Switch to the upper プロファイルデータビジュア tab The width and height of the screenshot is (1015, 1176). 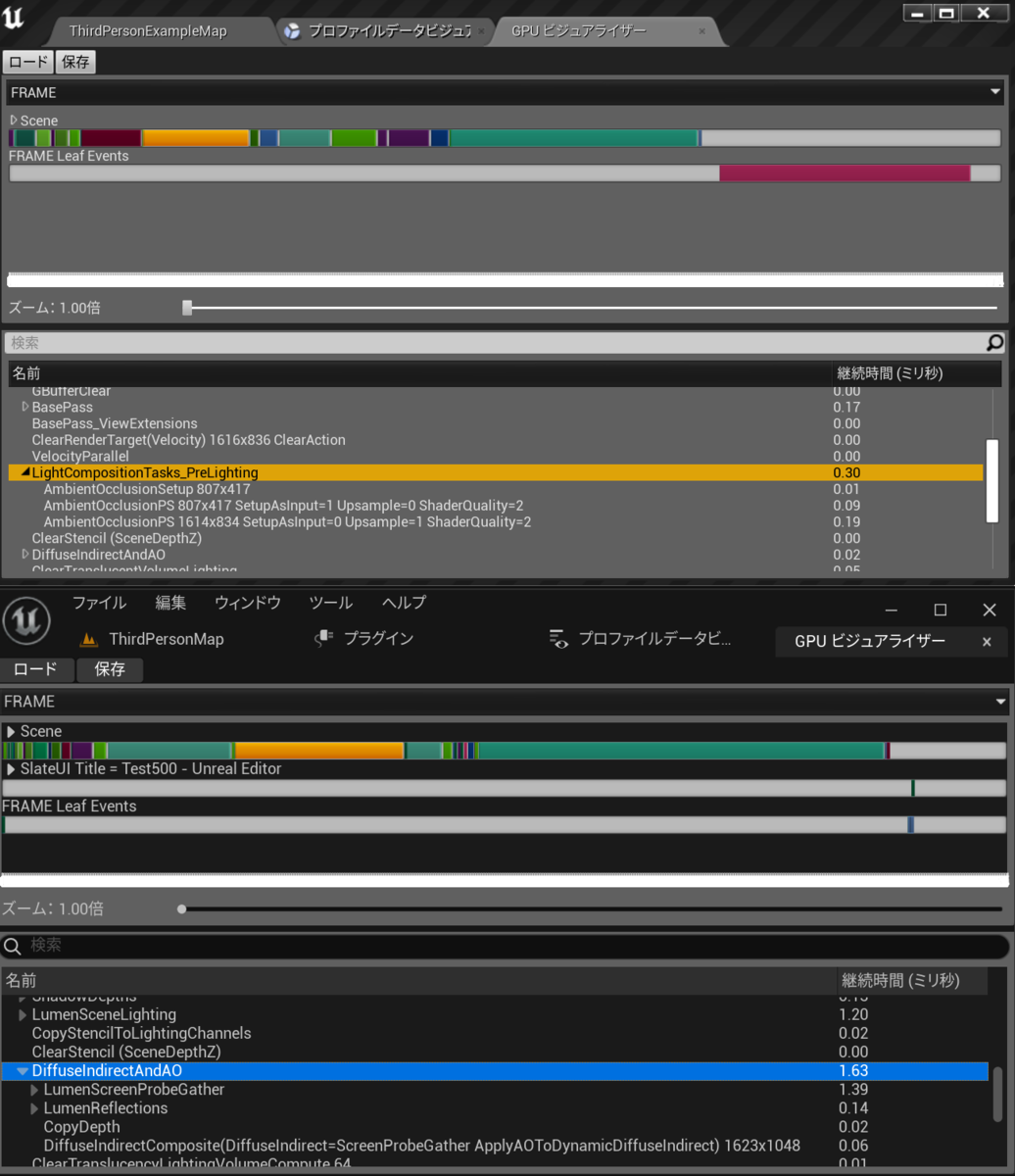(x=390, y=31)
